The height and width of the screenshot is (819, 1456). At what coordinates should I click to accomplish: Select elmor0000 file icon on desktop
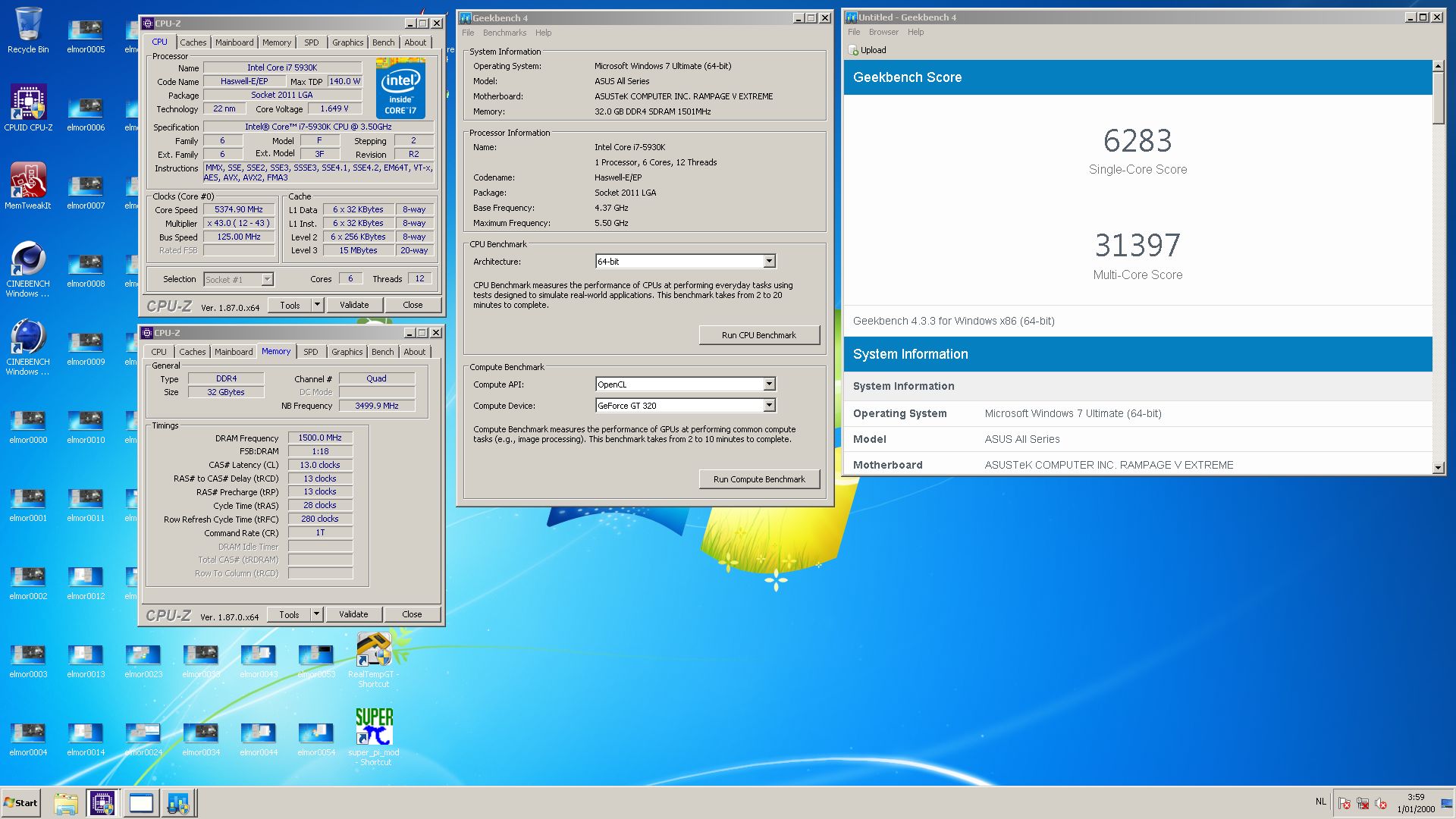point(28,427)
